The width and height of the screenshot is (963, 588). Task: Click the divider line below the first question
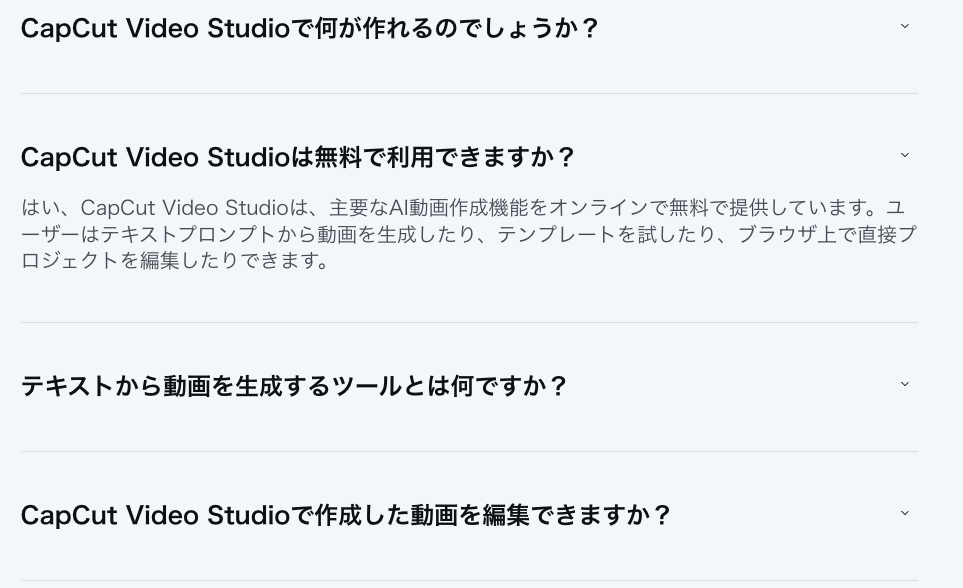click(x=468, y=93)
